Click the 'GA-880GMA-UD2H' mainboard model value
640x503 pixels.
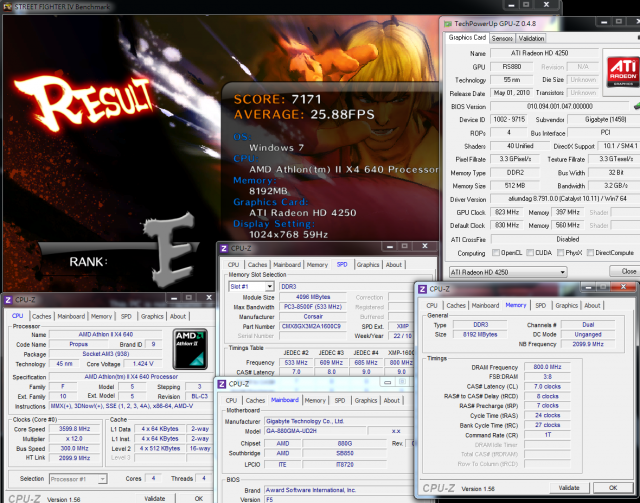pos(315,431)
